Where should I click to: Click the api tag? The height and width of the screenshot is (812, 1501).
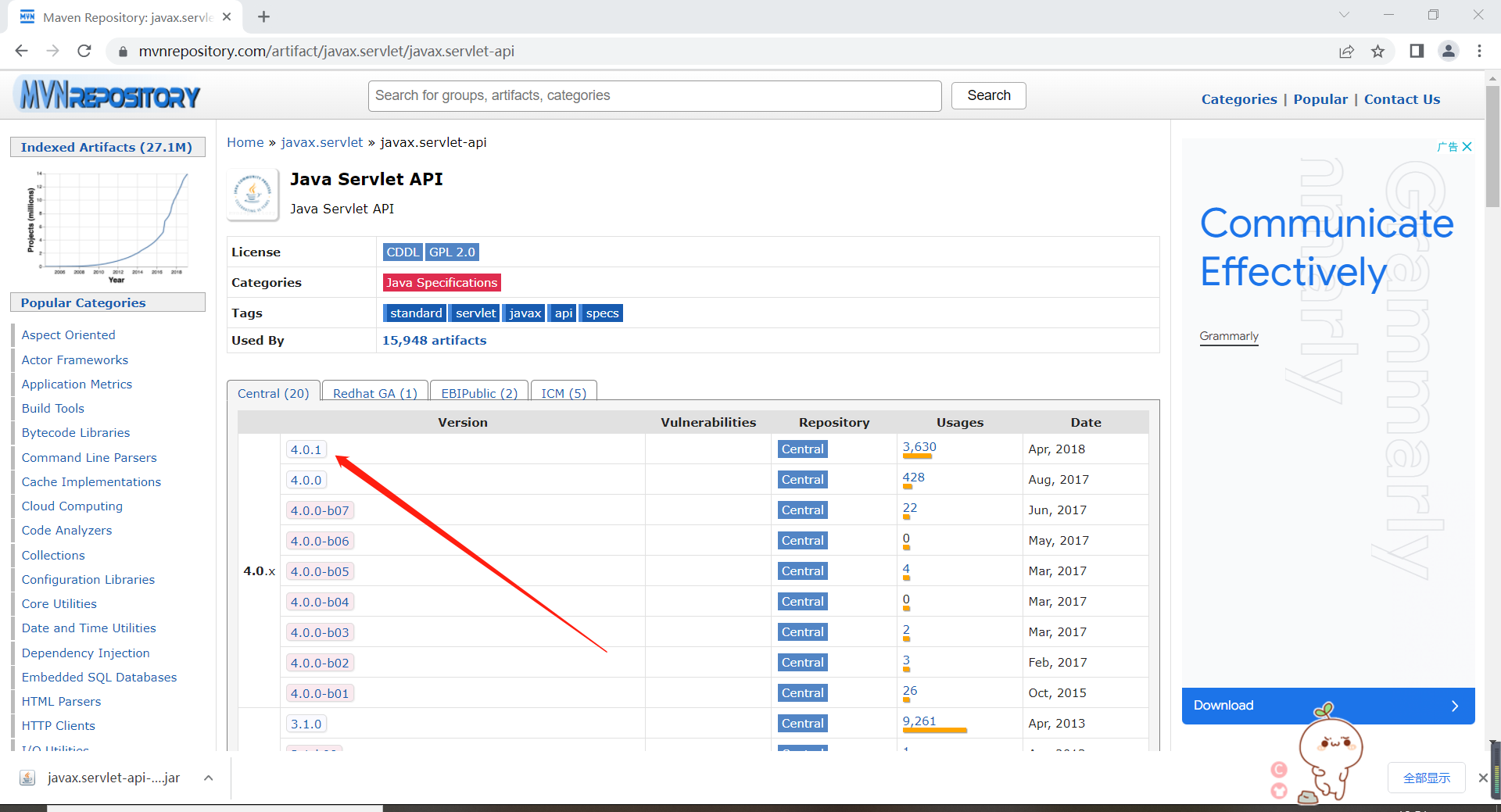coord(564,313)
